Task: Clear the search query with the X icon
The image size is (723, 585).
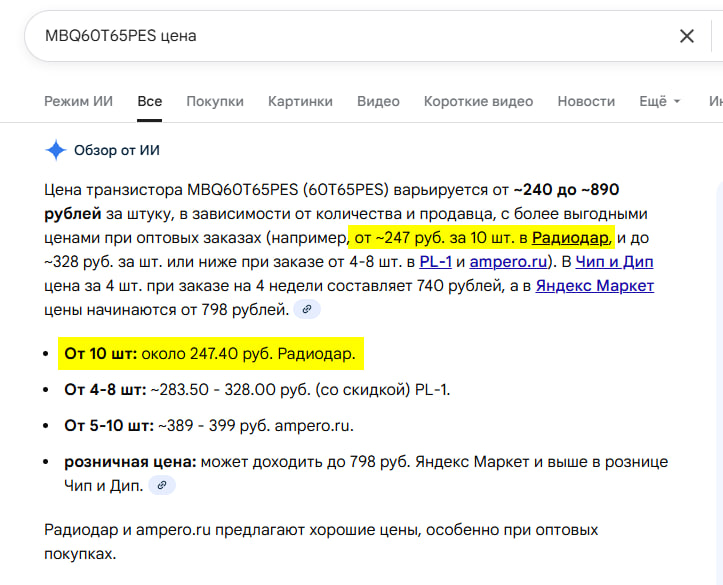Action: [x=687, y=36]
